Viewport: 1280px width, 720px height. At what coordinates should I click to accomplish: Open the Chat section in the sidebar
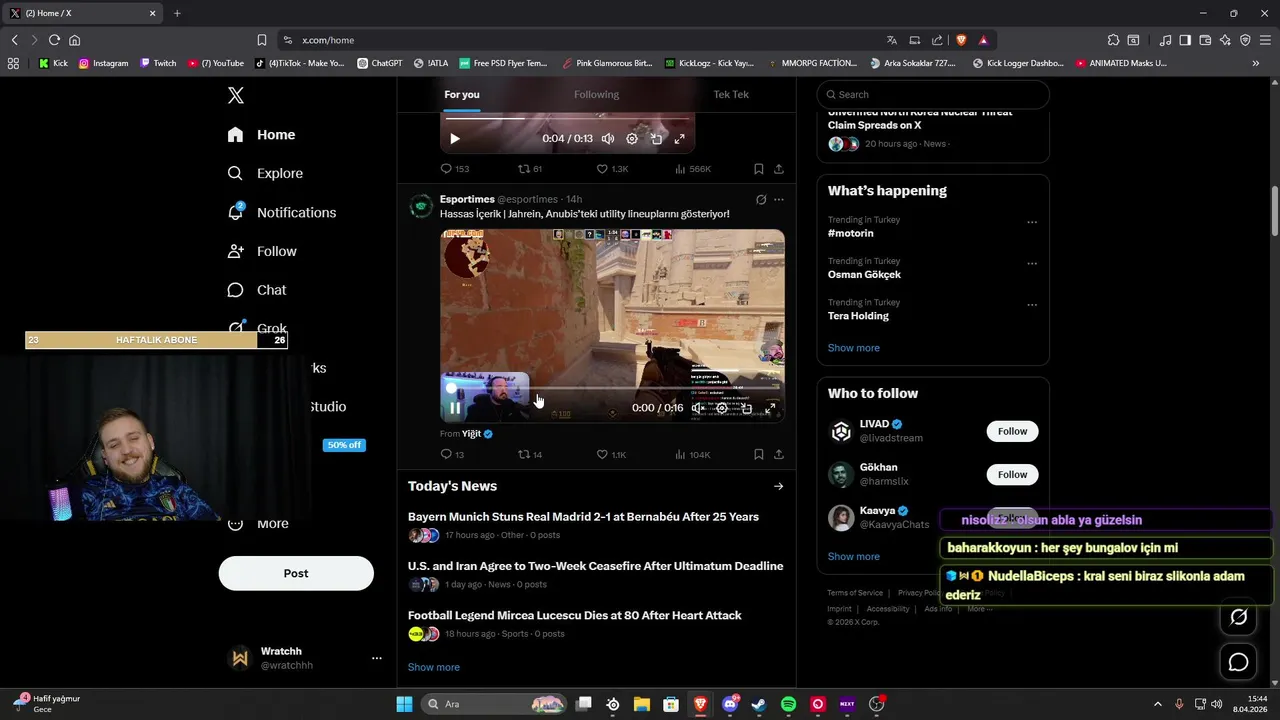(x=257, y=290)
